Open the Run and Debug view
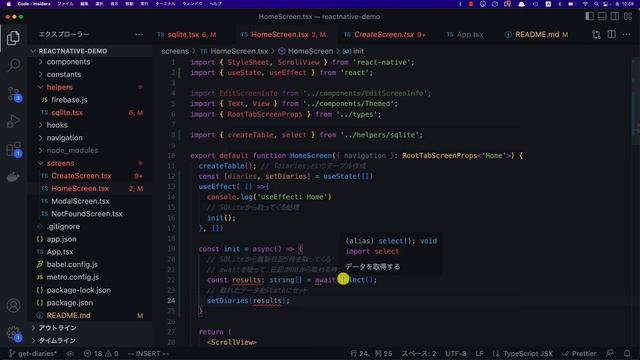This screenshot has height=360, width=640. 13,121
